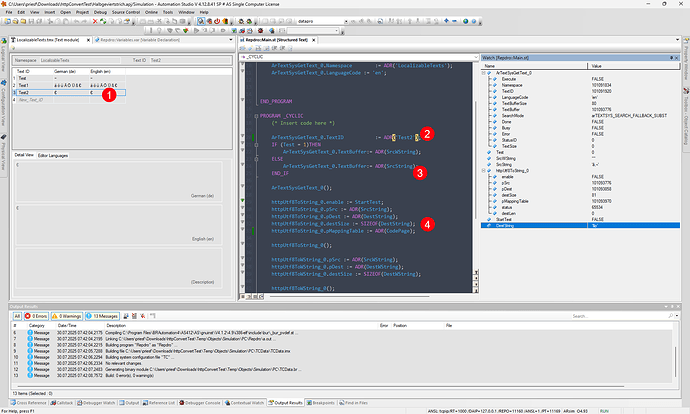Viewport: 690px width, 414px height.
Task: Switch to the Logical View side tab
Action: click(x=5, y=57)
